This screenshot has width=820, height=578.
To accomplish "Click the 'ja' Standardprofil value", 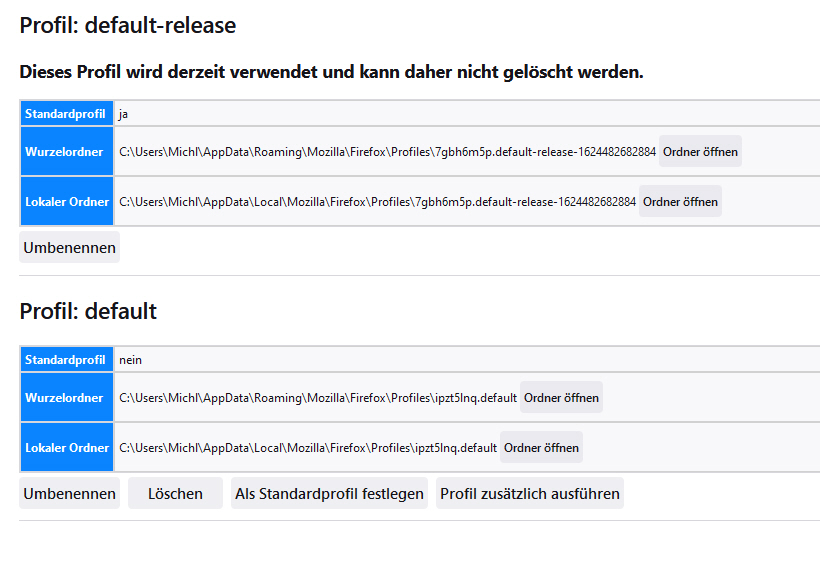I will [x=124, y=114].
